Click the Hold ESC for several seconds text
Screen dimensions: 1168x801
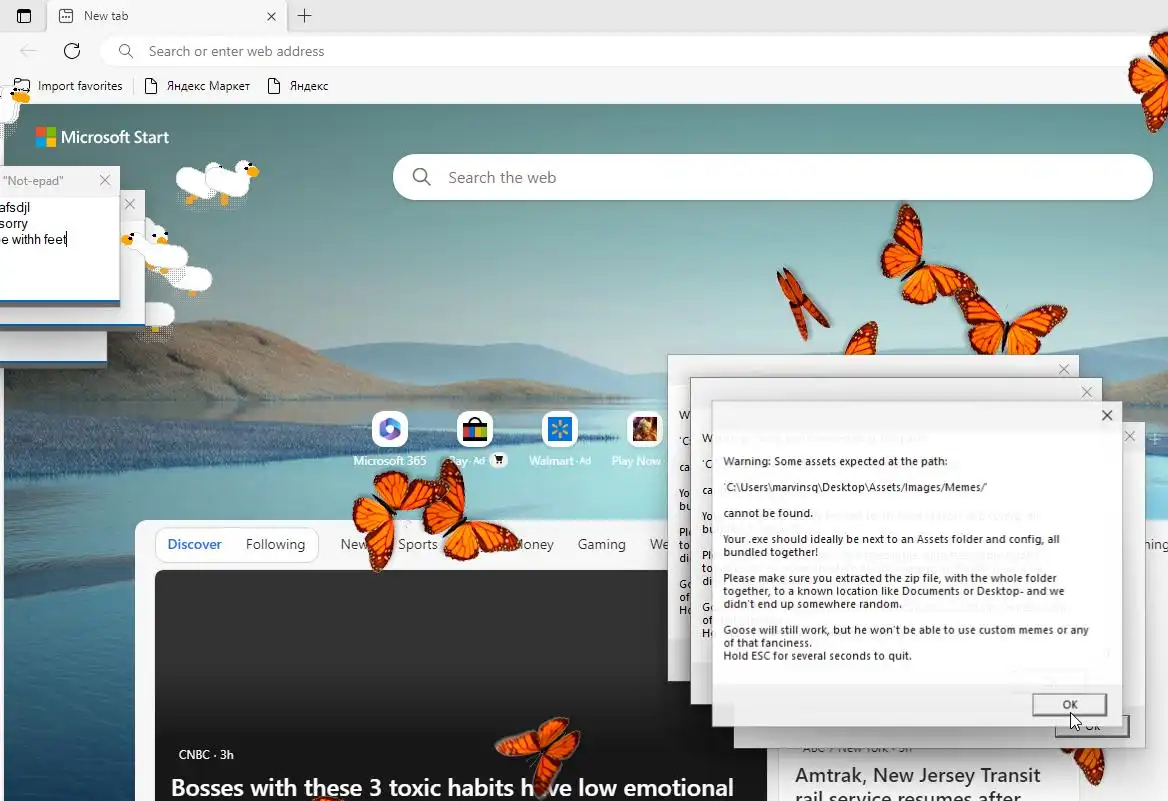click(x=817, y=656)
